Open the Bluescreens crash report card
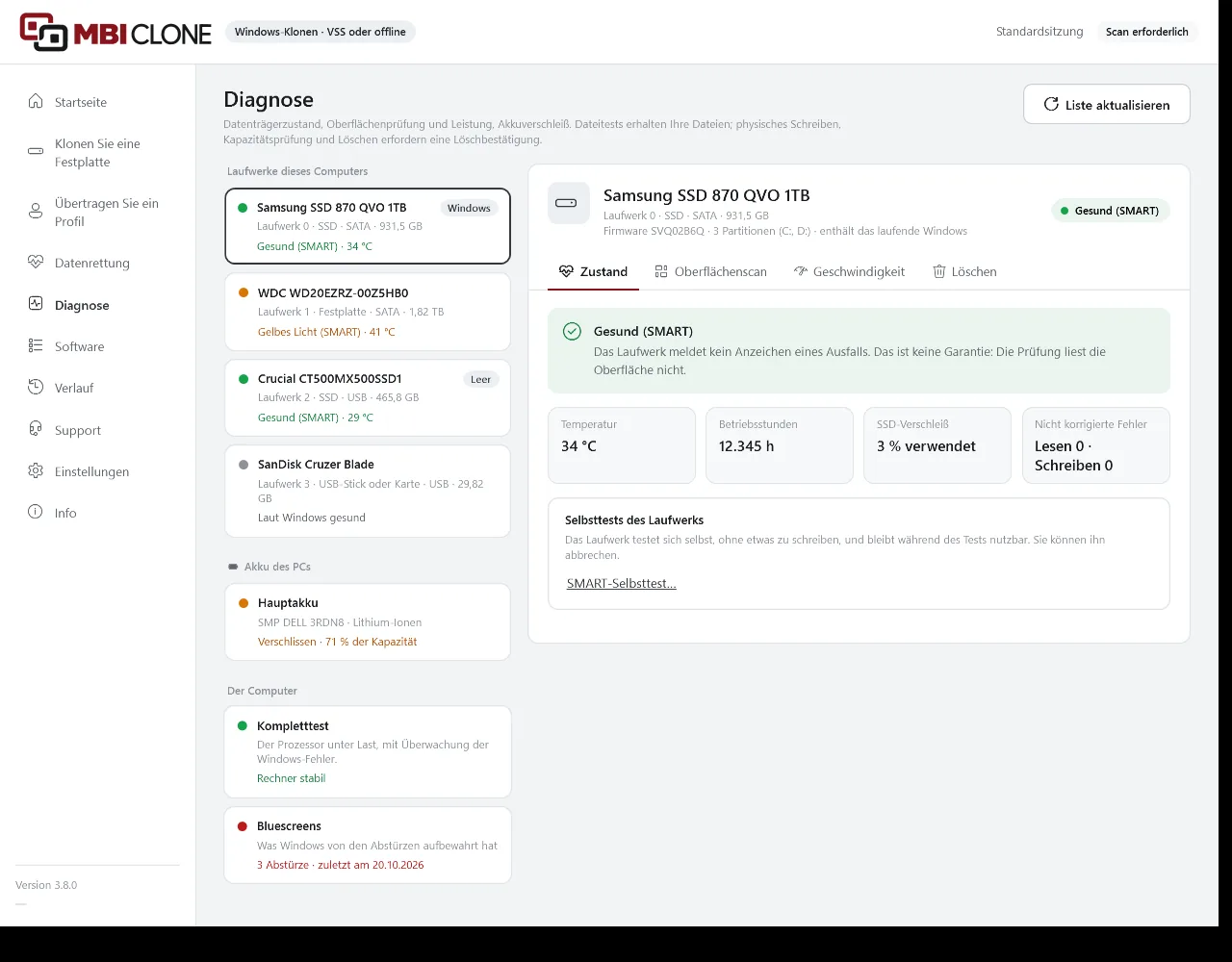Image resolution: width=1232 pixels, height=962 pixels. pos(368,845)
